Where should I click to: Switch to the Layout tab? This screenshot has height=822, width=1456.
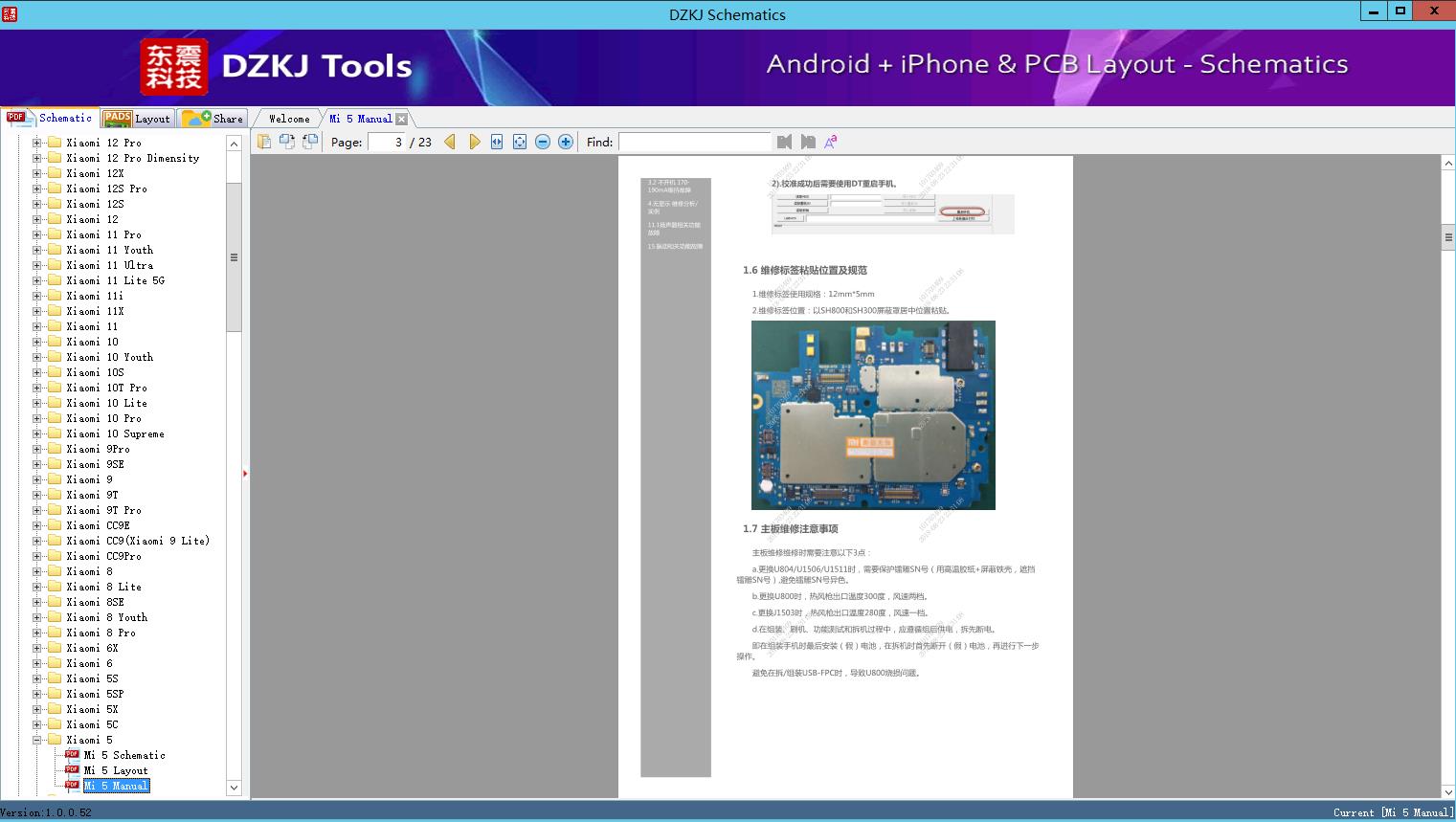[x=137, y=119]
